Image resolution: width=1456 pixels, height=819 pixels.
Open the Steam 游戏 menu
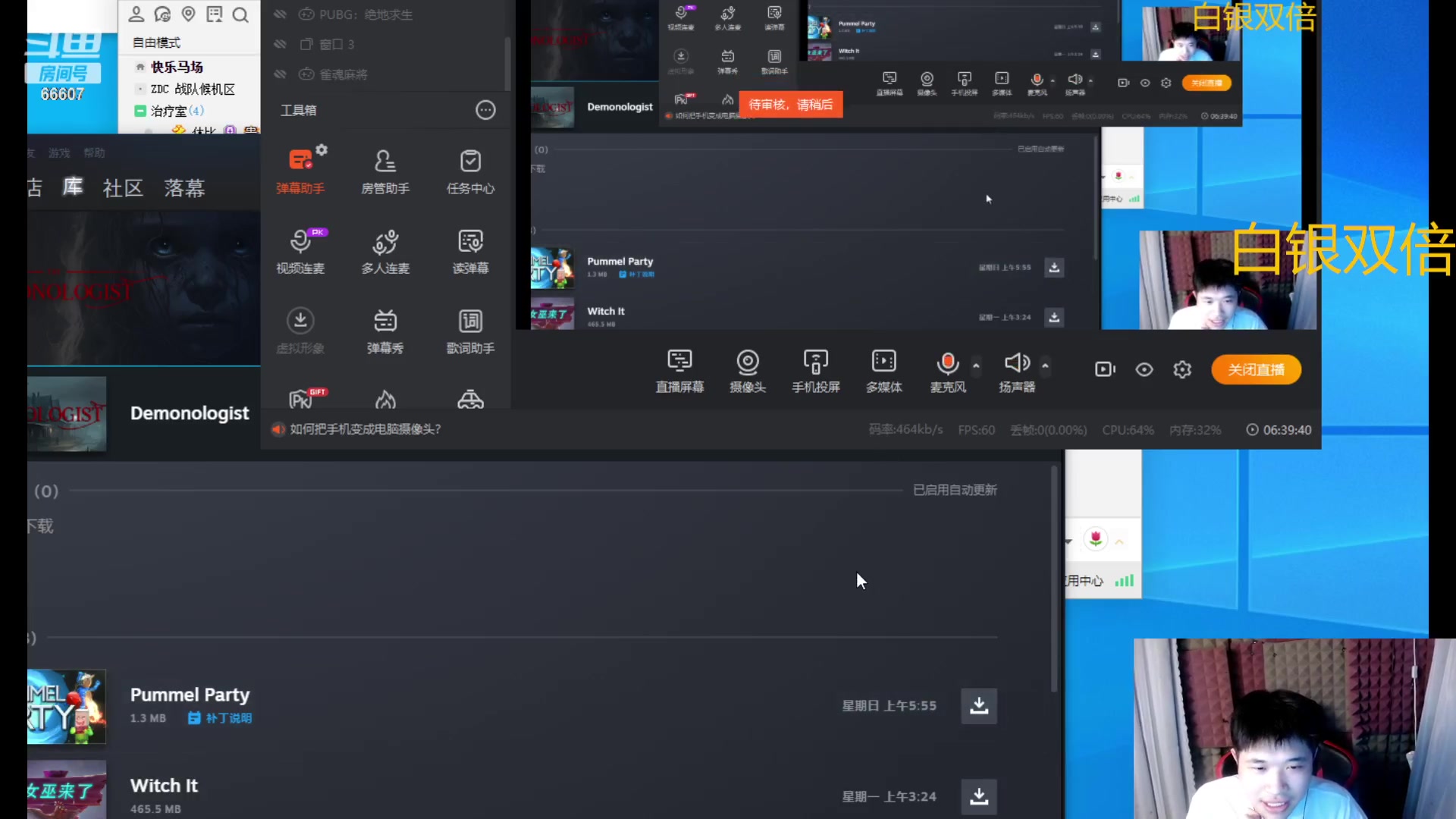[x=59, y=153]
